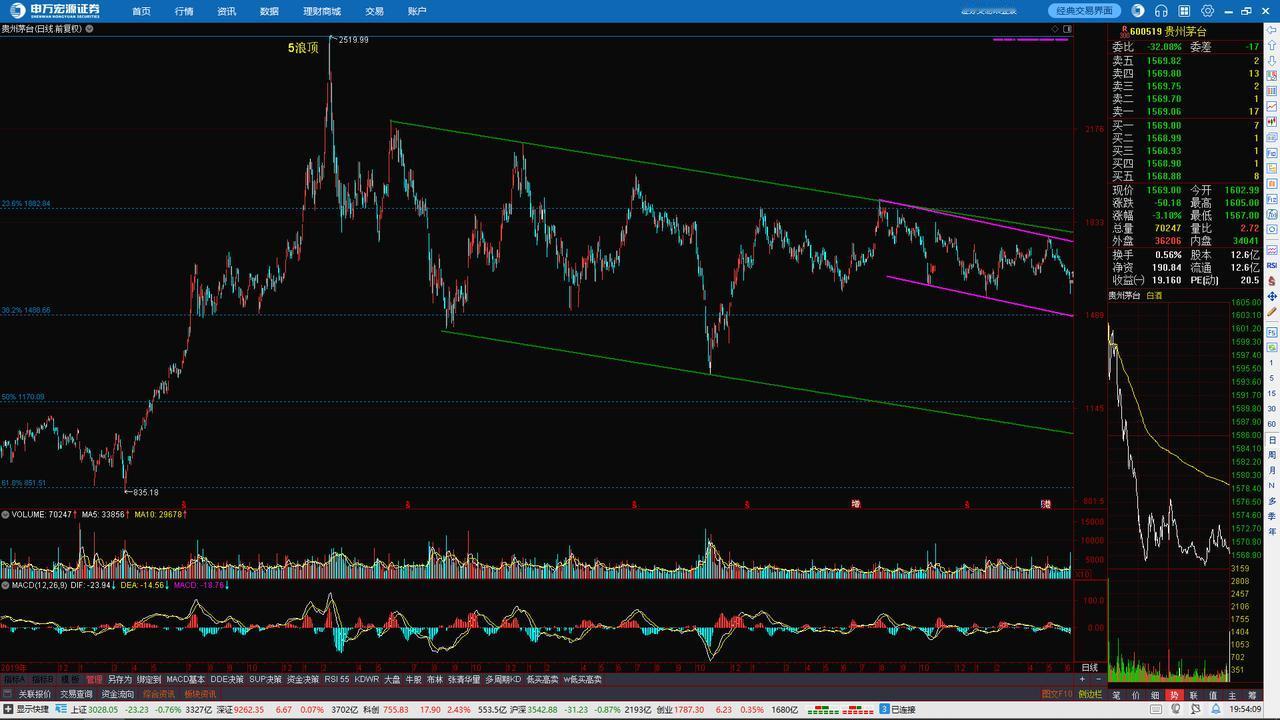This screenshot has height=720, width=1280.
Task: Click the RSI indicator icon in right sidebar
Action: click(x=1271, y=266)
